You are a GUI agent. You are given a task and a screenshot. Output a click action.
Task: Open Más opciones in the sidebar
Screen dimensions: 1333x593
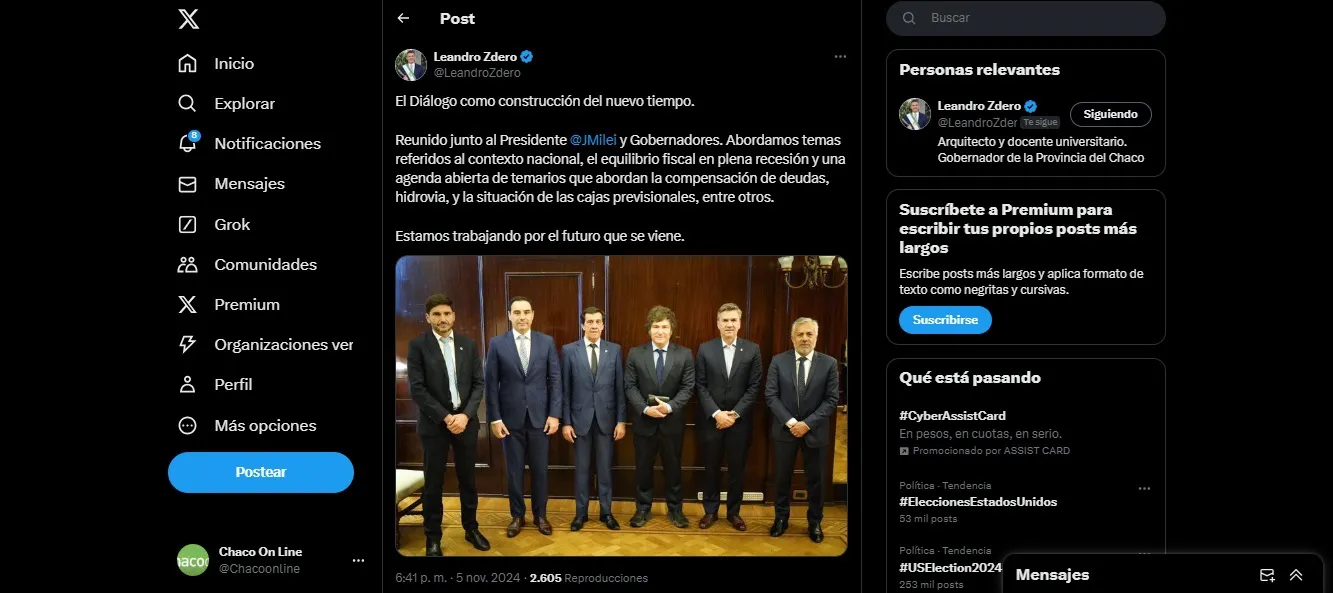click(x=264, y=425)
